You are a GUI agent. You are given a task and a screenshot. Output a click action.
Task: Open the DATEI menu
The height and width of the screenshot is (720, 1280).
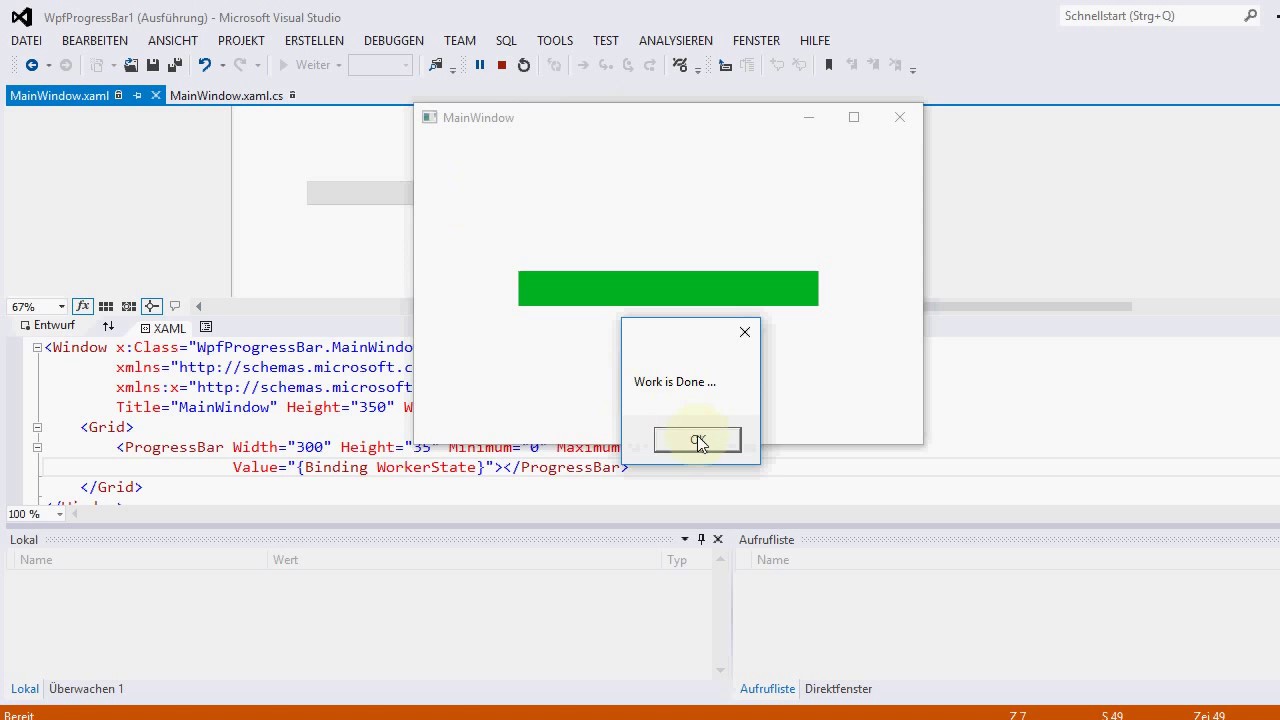26,41
